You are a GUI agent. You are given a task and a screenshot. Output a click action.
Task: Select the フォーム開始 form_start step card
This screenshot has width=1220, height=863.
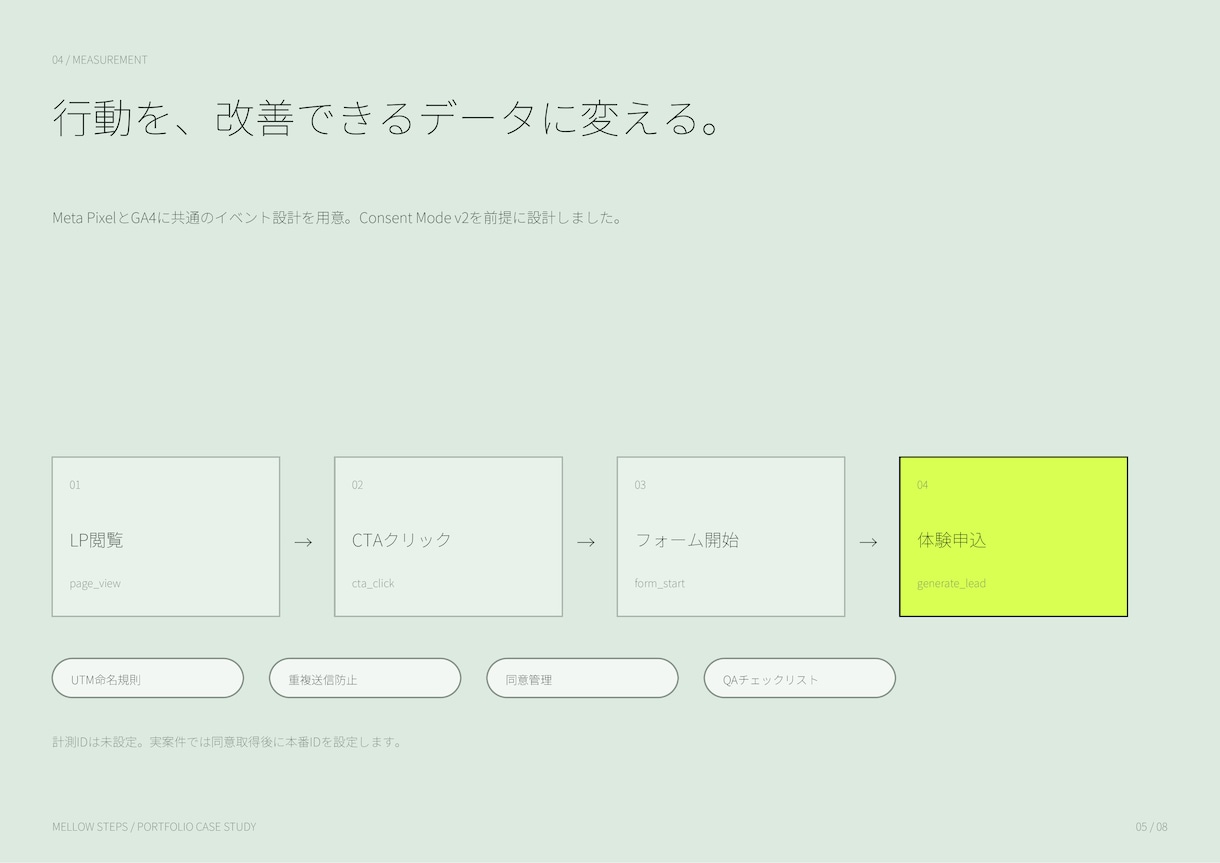pos(731,537)
